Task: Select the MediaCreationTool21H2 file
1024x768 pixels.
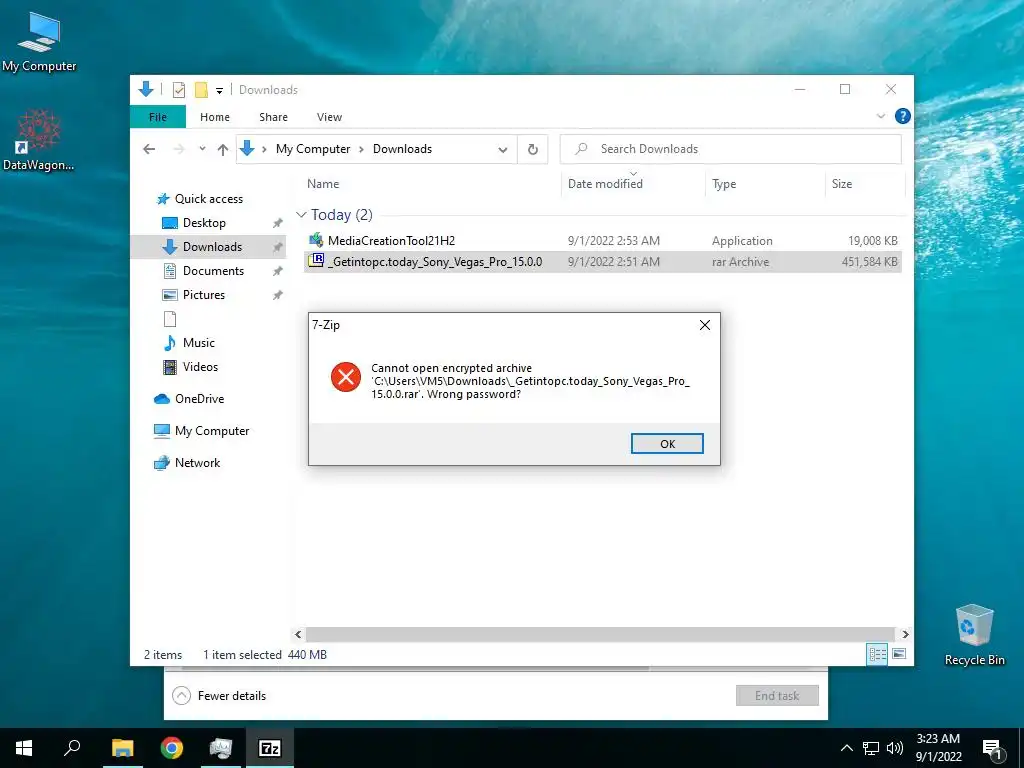Action: click(391, 240)
